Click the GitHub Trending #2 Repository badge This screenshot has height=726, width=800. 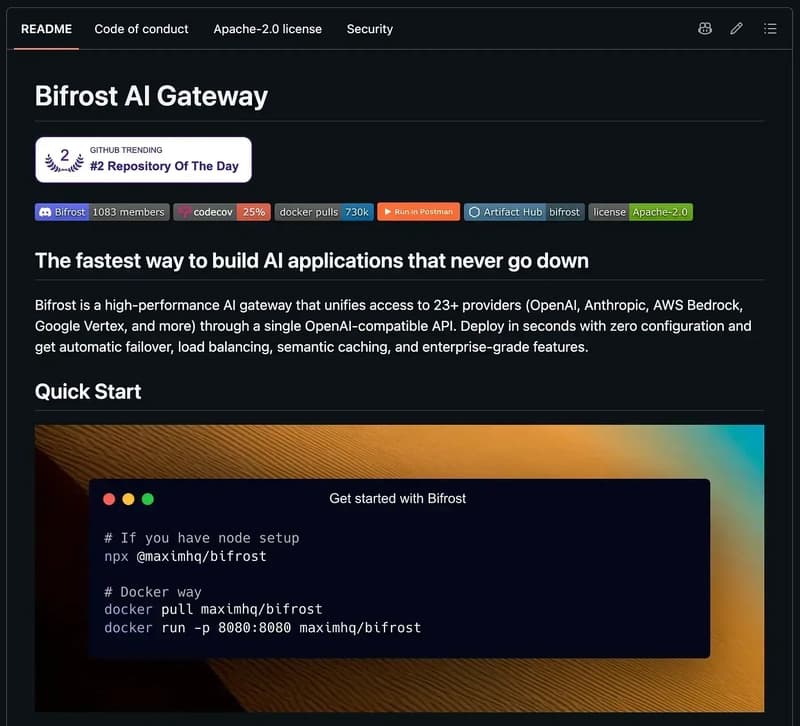(x=143, y=160)
